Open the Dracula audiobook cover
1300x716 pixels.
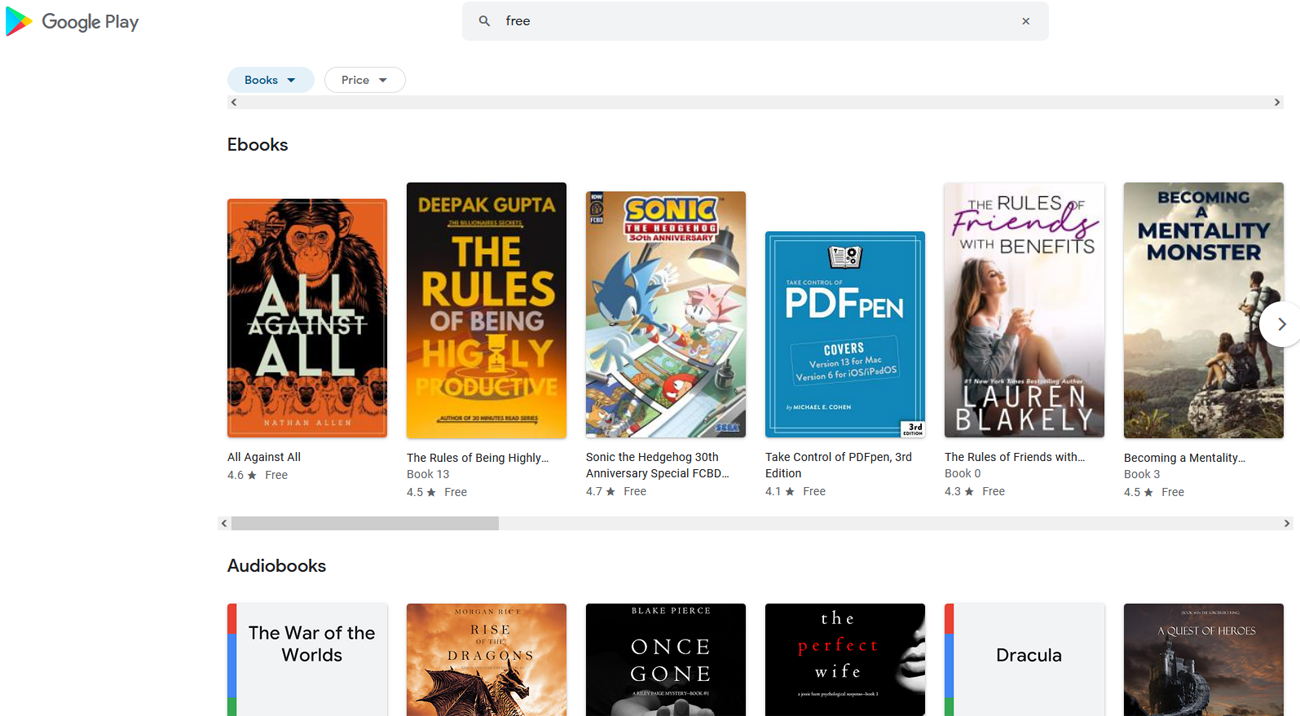(x=1024, y=659)
